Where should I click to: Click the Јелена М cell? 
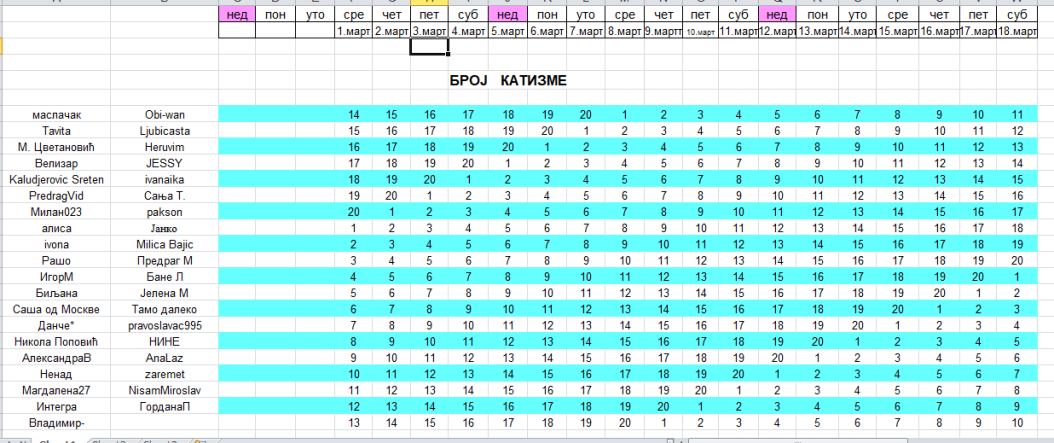(165, 293)
